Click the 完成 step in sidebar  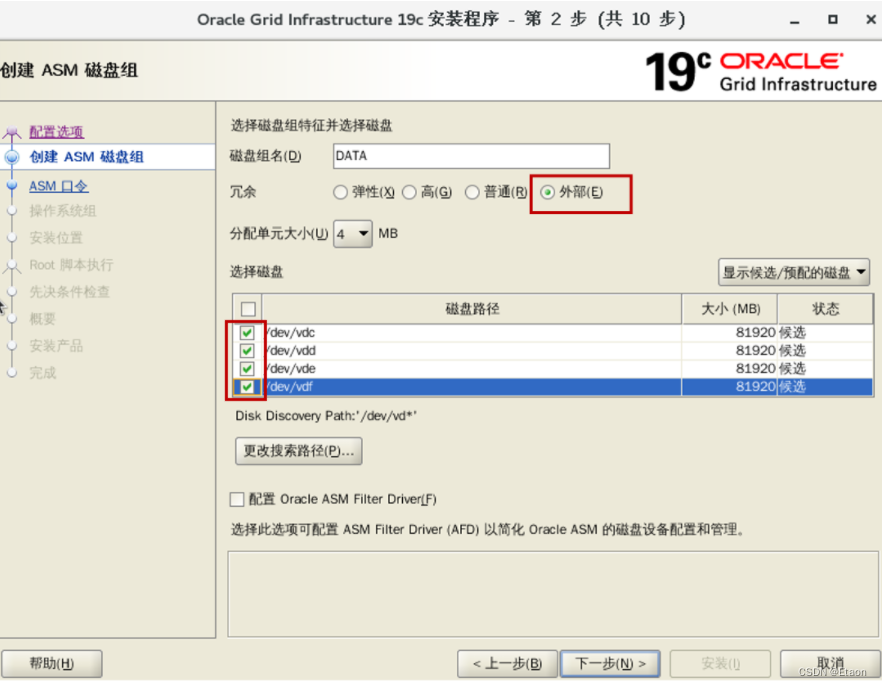pyautogui.click(x=42, y=373)
